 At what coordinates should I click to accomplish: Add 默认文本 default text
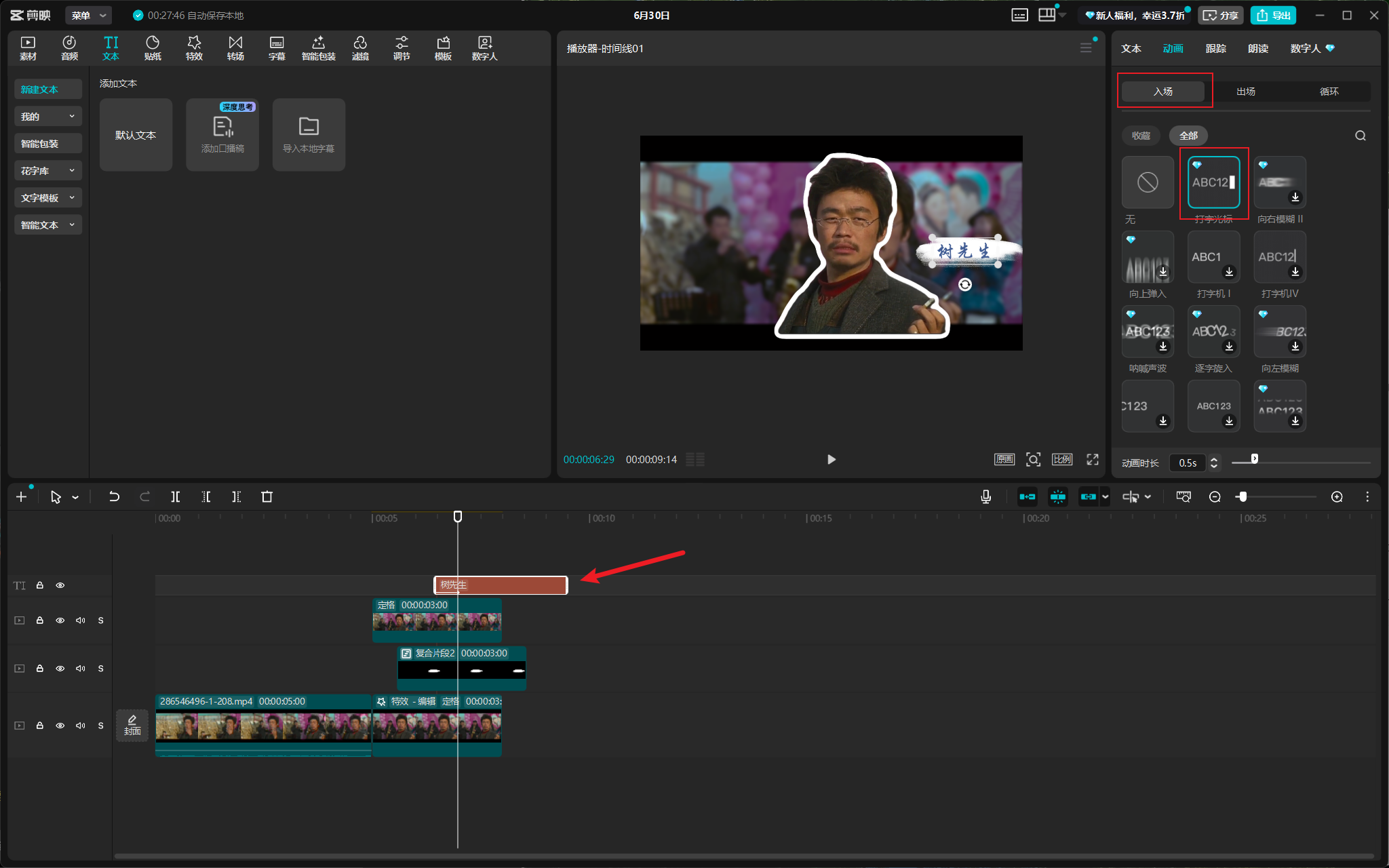pos(136,135)
